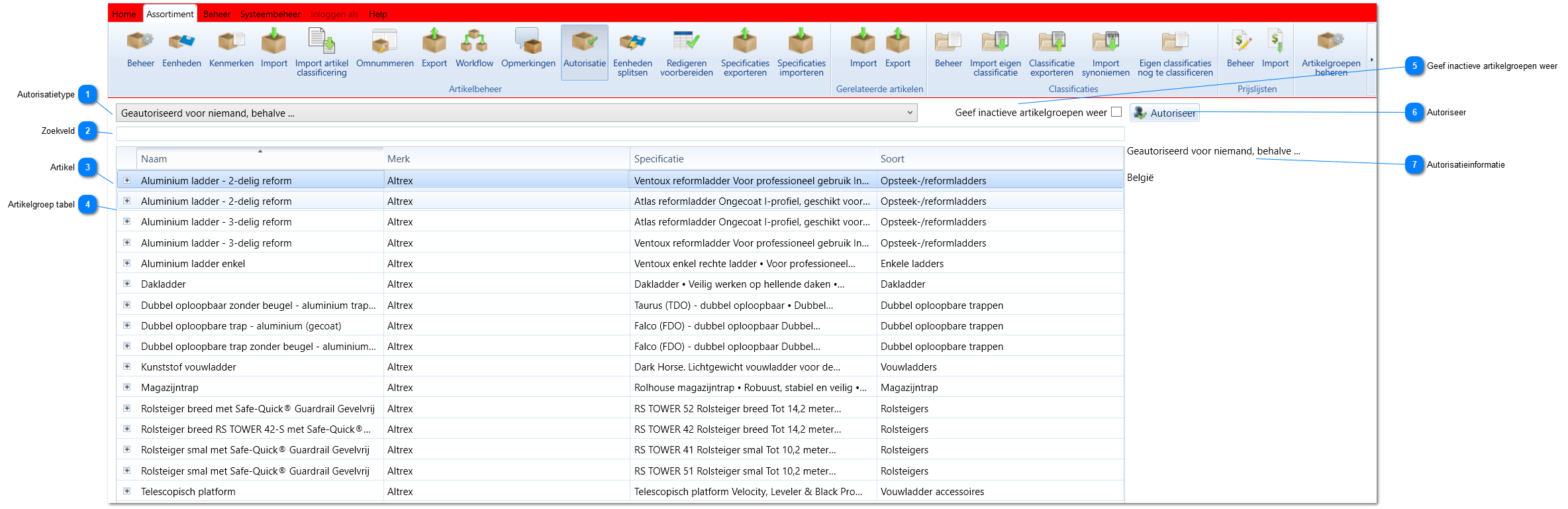The width and height of the screenshot is (1568, 509).
Task: Open the Home tab
Action: pos(124,14)
